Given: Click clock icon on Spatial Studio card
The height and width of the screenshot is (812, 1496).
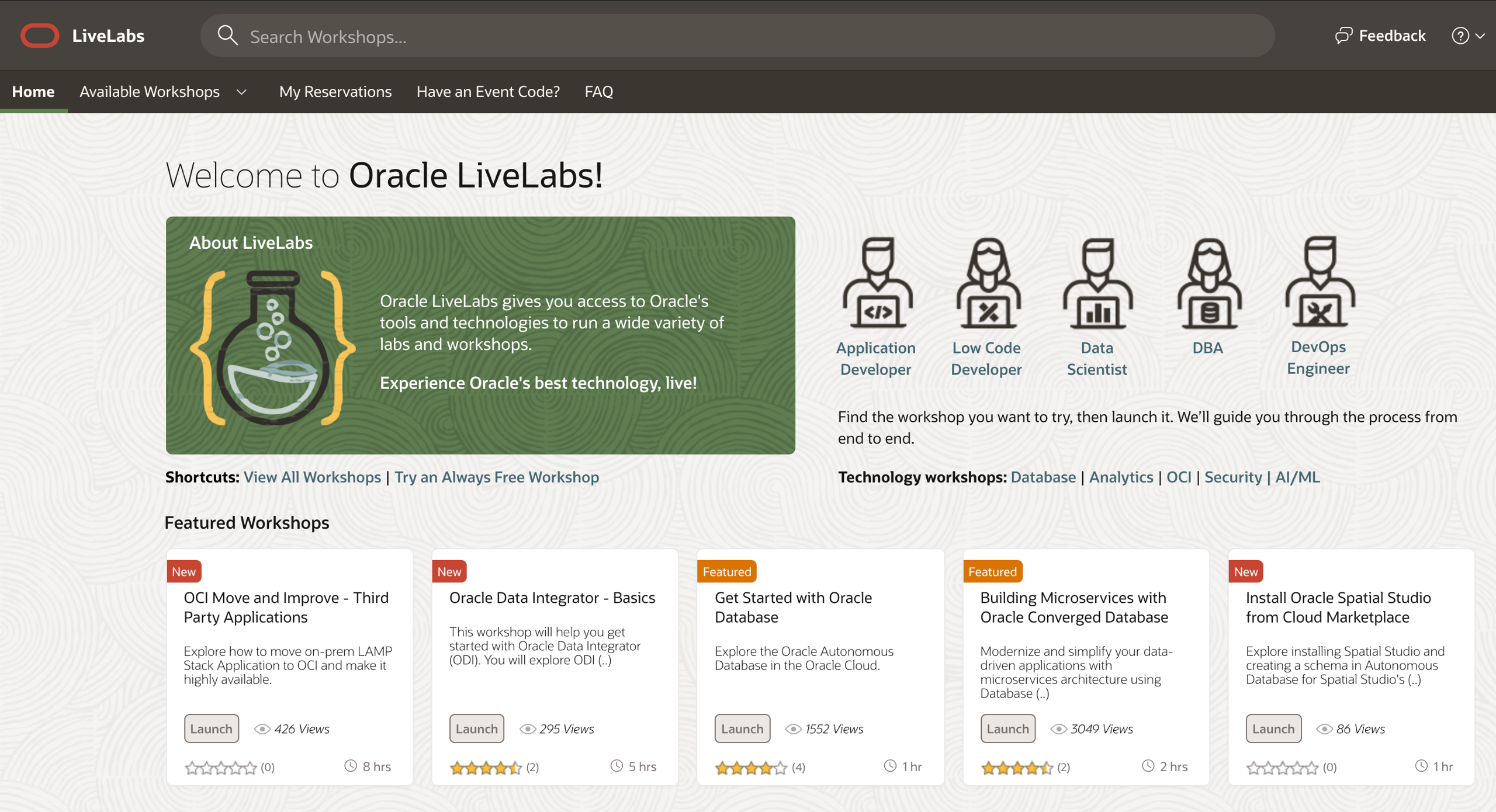Looking at the screenshot, I should coord(1421,766).
